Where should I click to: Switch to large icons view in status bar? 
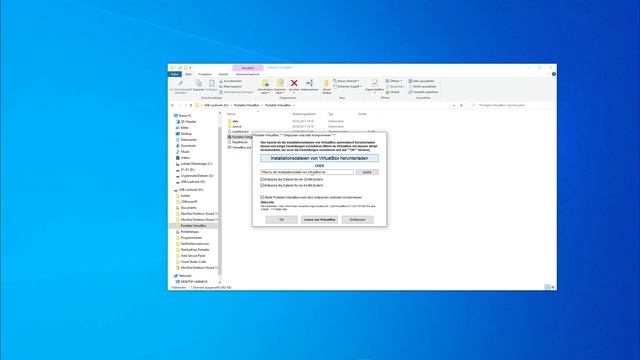pyautogui.click(x=553, y=287)
